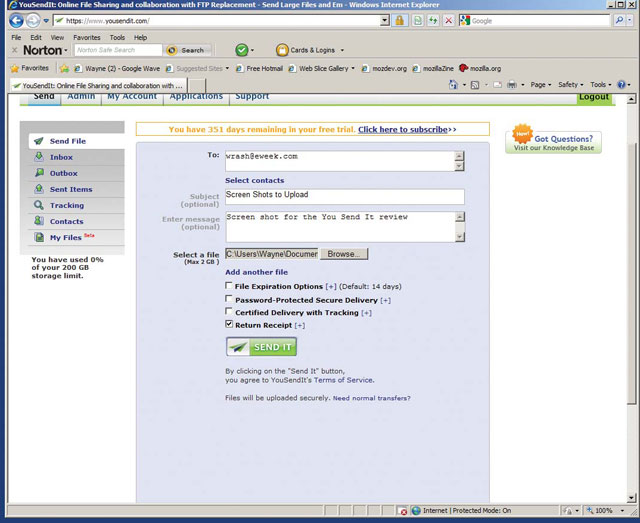Open the Page toolbar dropdown
The image size is (640, 523).
[541, 85]
